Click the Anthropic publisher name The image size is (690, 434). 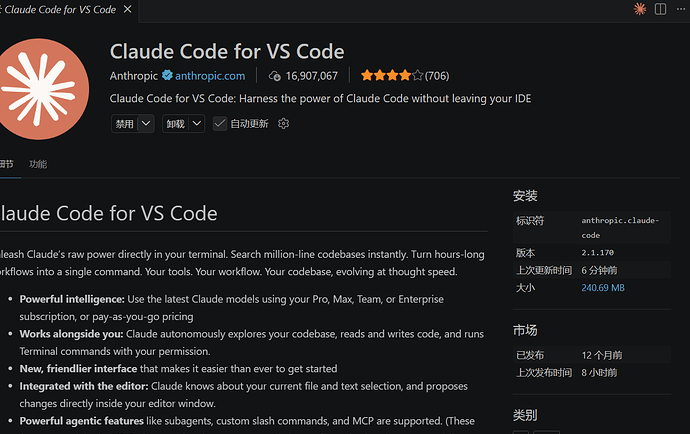134,76
